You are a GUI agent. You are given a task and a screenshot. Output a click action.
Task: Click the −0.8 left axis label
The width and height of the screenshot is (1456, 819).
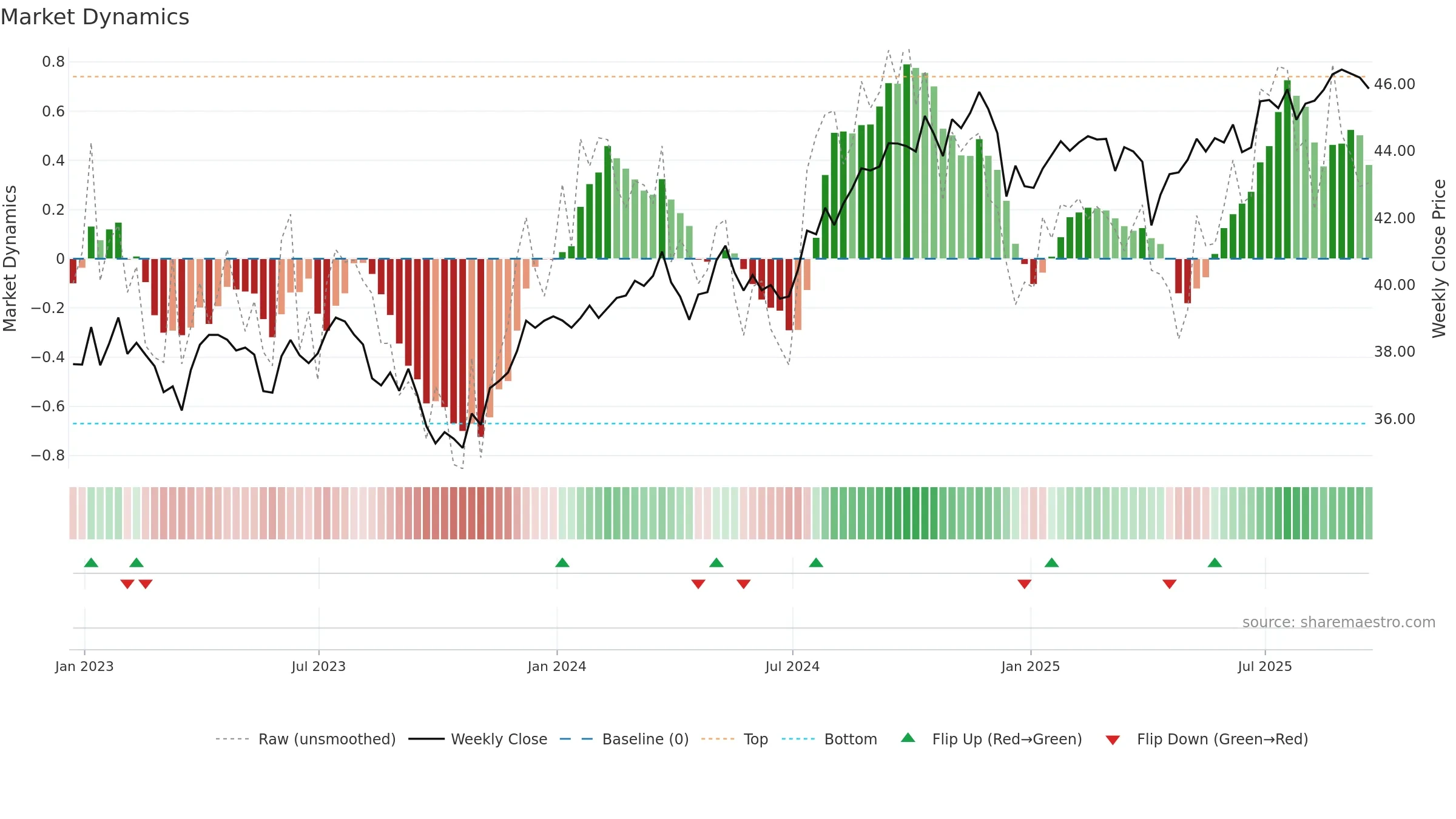click(48, 455)
